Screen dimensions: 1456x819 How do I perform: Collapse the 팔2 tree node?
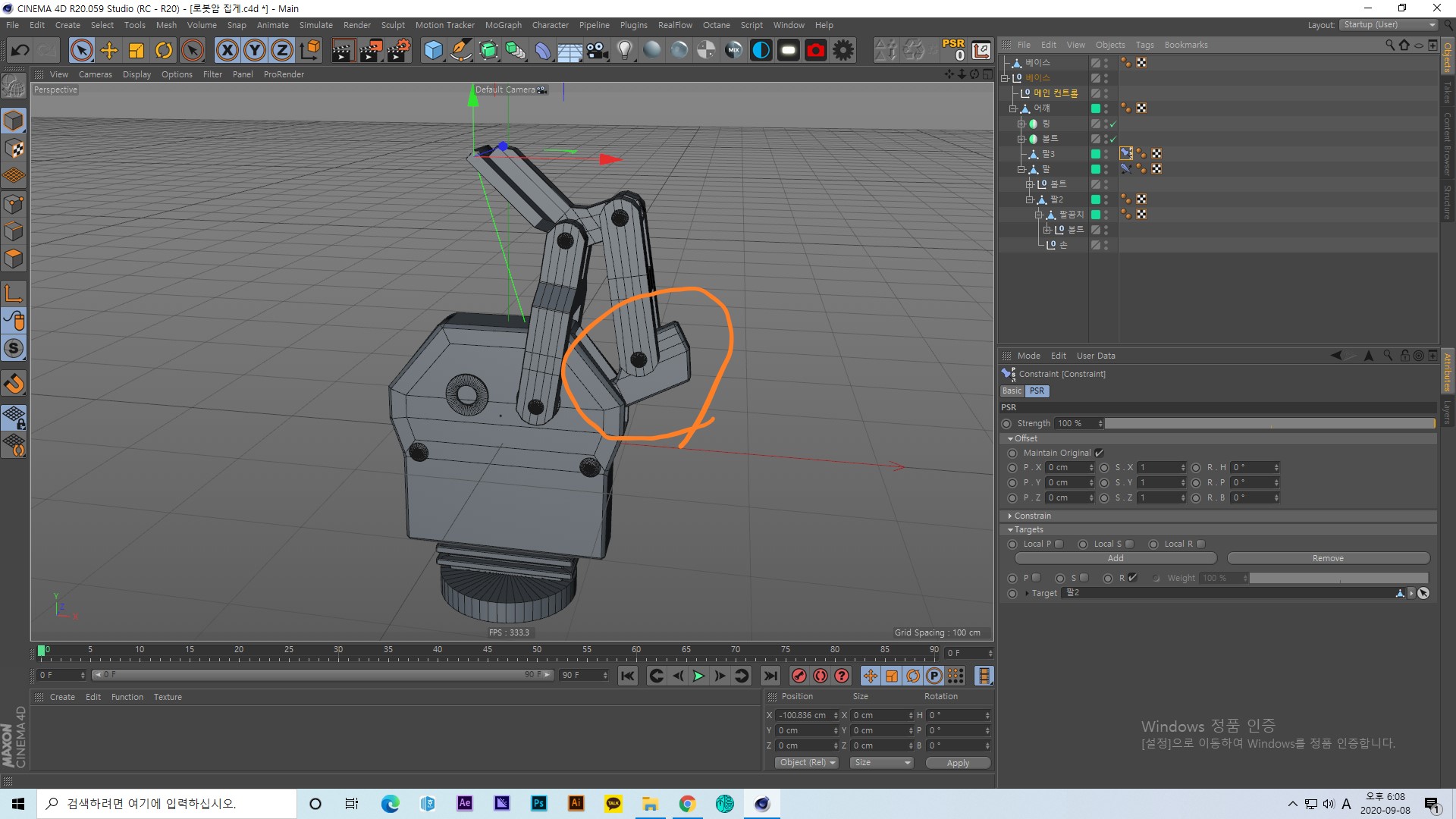pyautogui.click(x=1030, y=199)
